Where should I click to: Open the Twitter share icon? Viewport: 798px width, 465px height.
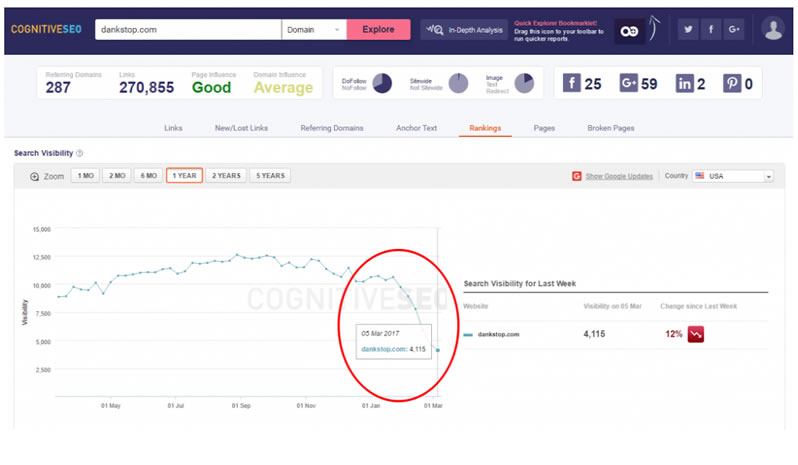(x=688, y=30)
